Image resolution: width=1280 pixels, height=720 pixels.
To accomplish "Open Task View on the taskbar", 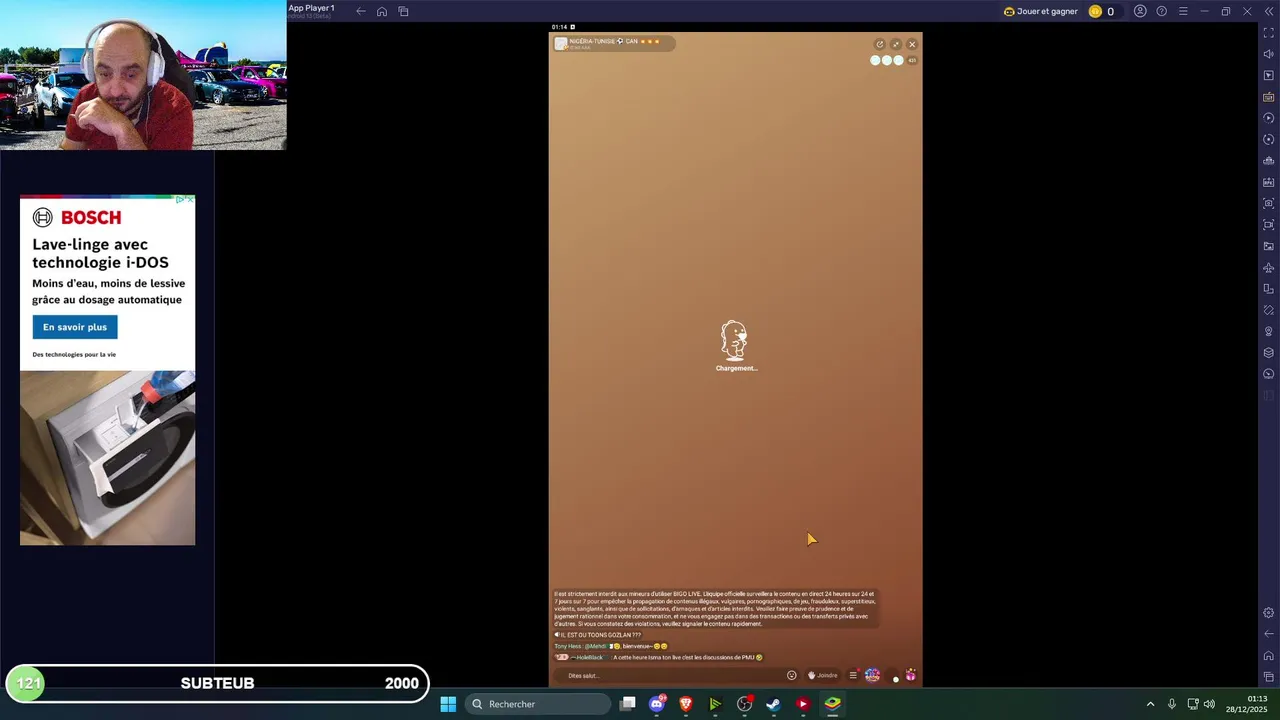I will tap(627, 704).
